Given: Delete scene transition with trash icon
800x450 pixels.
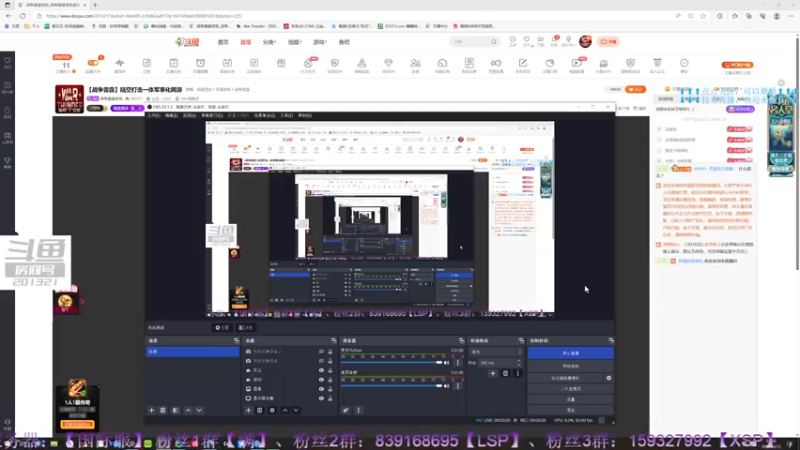Looking at the screenshot, I should [x=506, y=373].
